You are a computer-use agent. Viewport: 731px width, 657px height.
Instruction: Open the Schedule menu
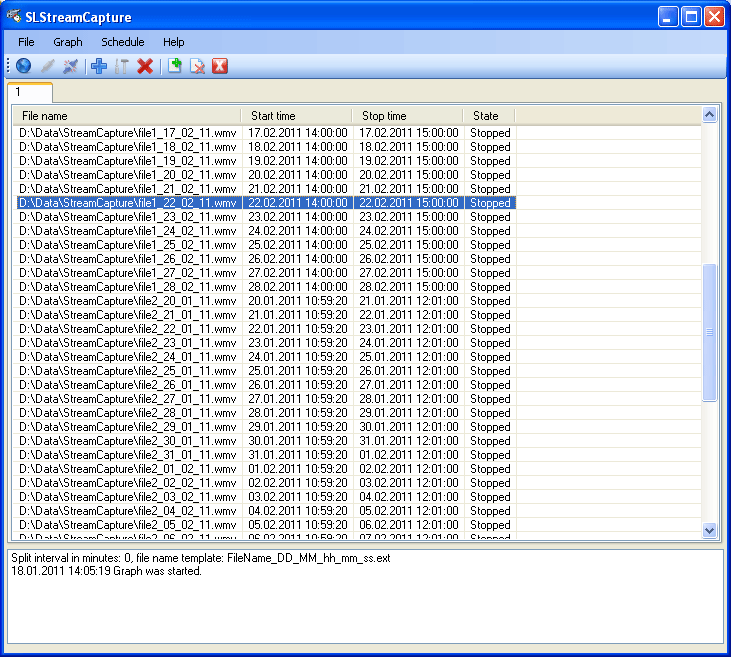coord(123,42)
